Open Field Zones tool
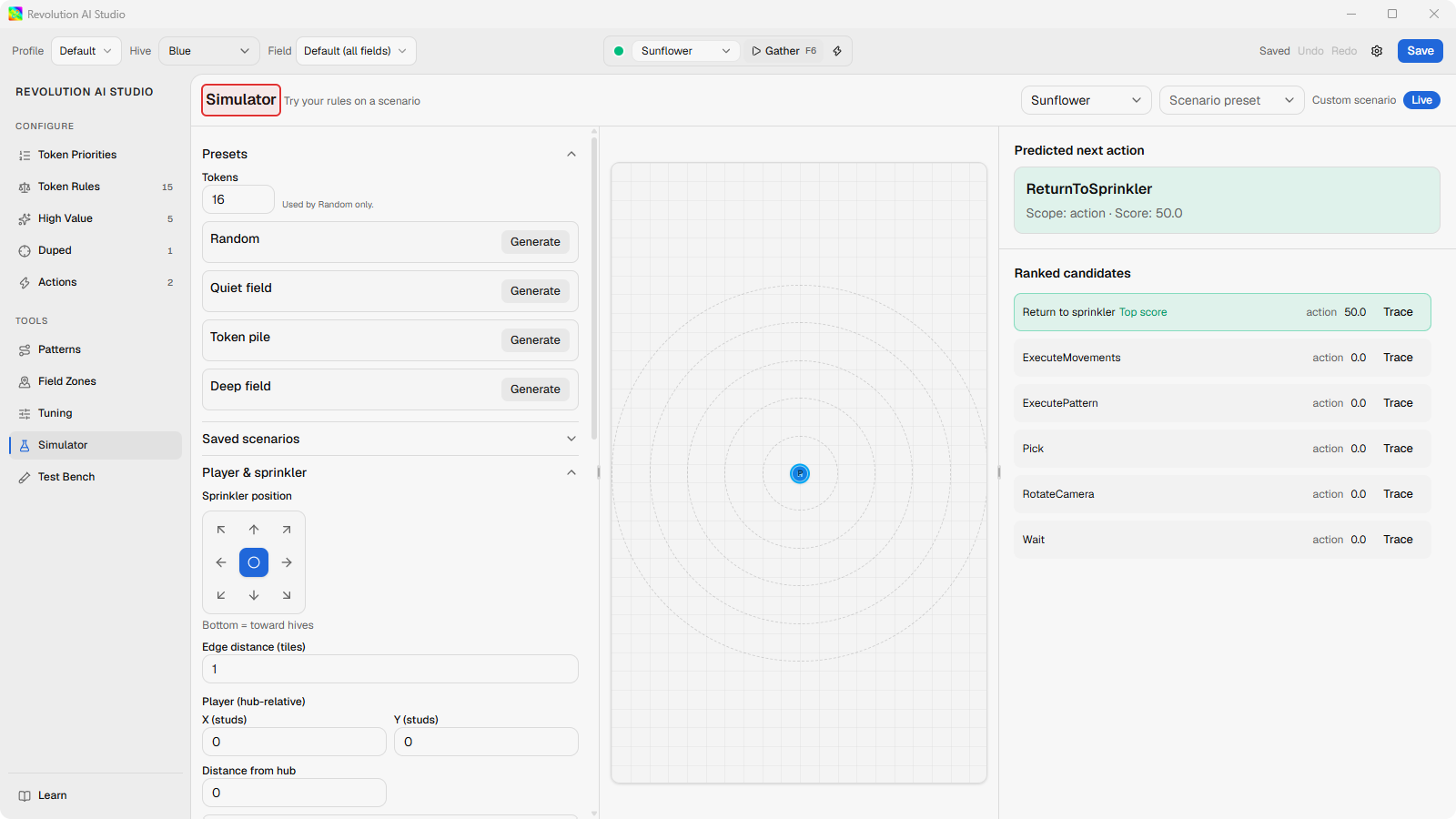This screenshot has height=819, width=1456. 96,381
